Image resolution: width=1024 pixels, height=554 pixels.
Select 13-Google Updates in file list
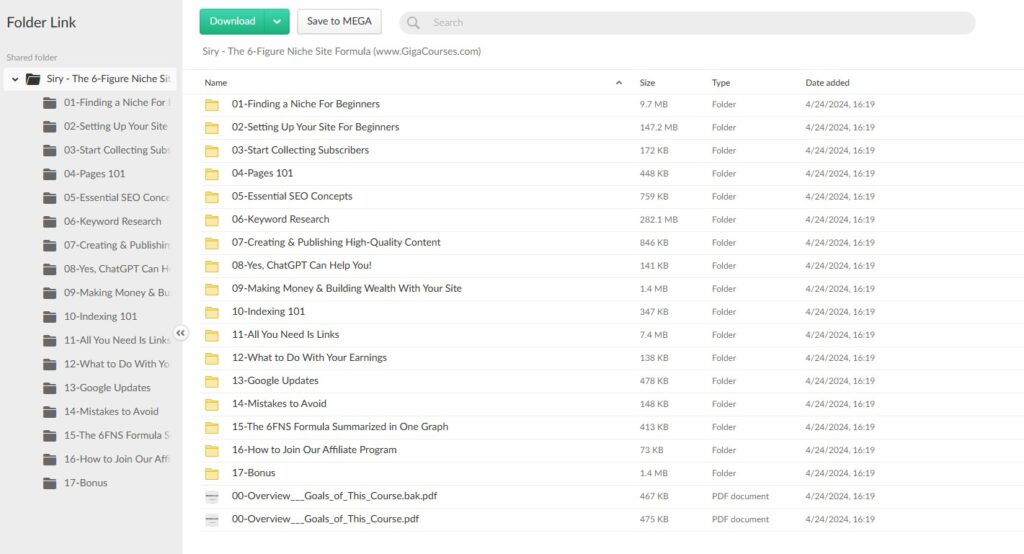tap(275, 381)
